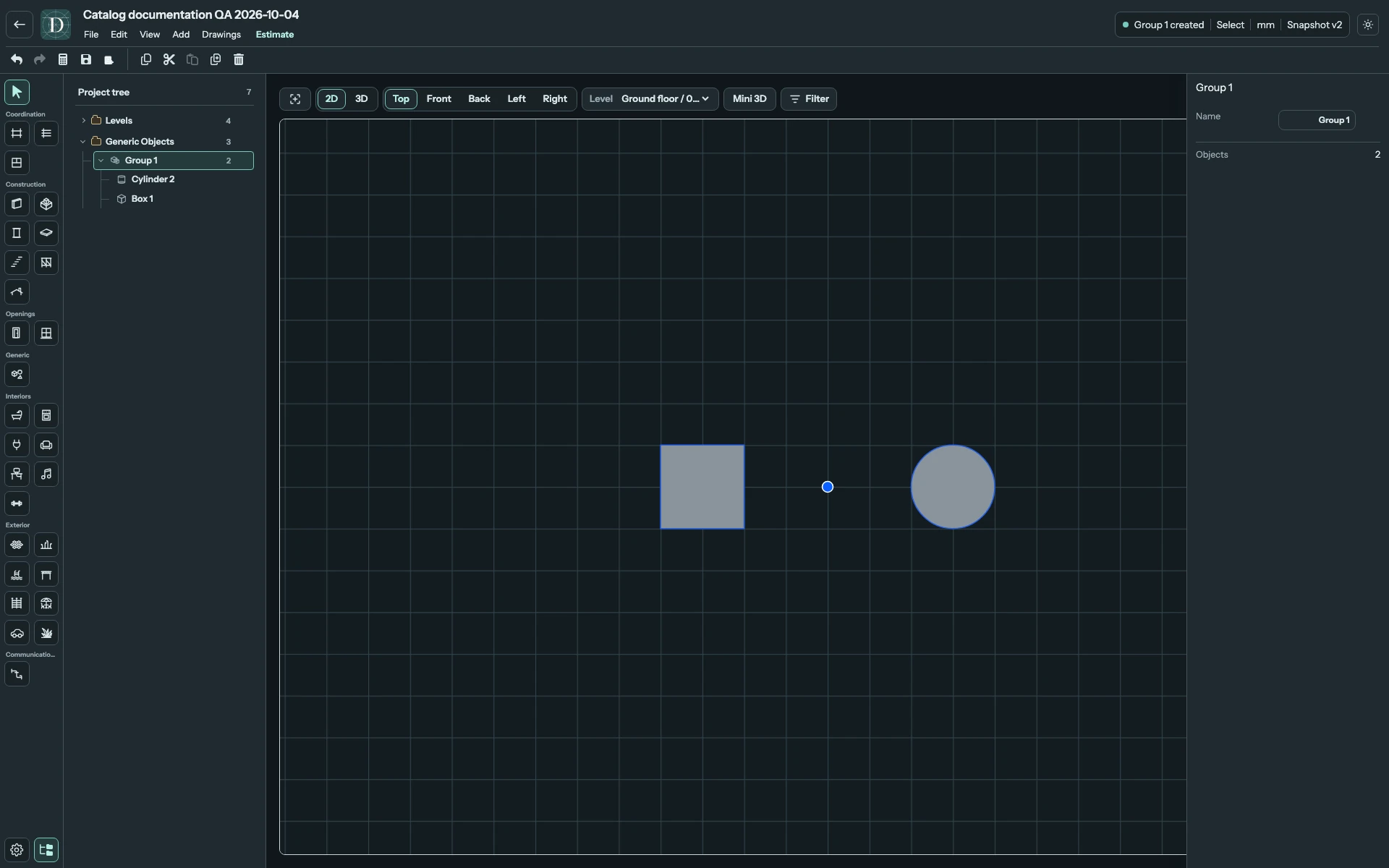
Task: Choose the sofa furniture tool
Action: pyautogui.click(x=46, y=445)
